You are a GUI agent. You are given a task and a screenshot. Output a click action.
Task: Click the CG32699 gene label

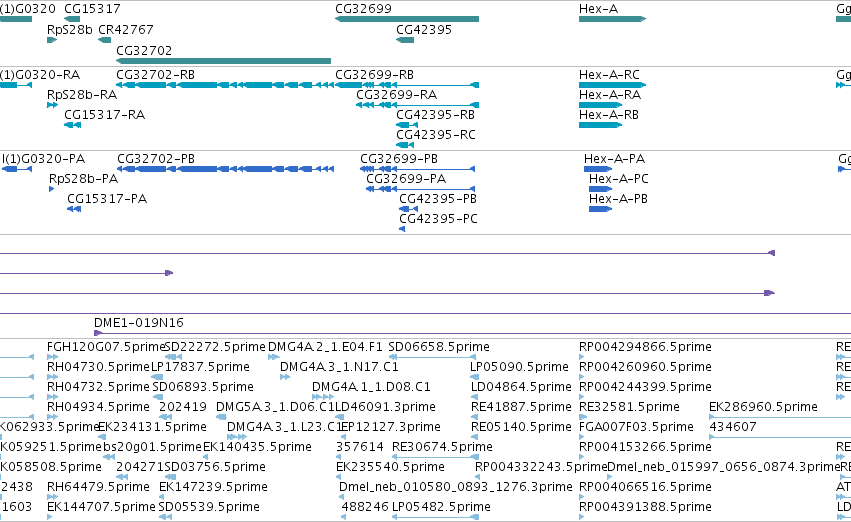coord(363,9)
